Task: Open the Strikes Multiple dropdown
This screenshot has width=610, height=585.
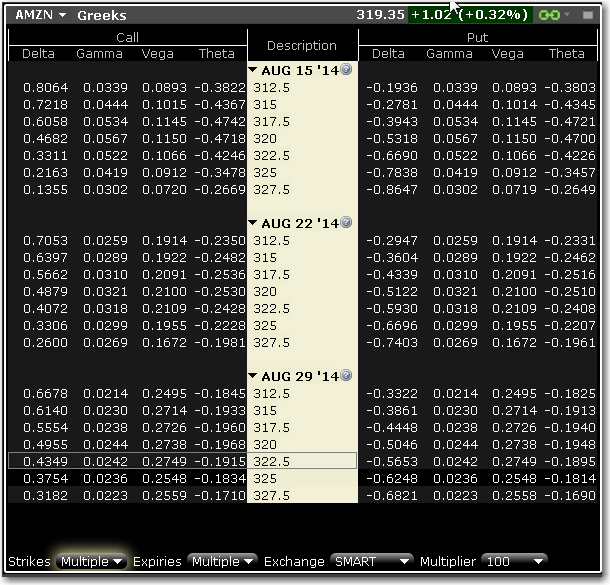Action: tap(90, 561)
